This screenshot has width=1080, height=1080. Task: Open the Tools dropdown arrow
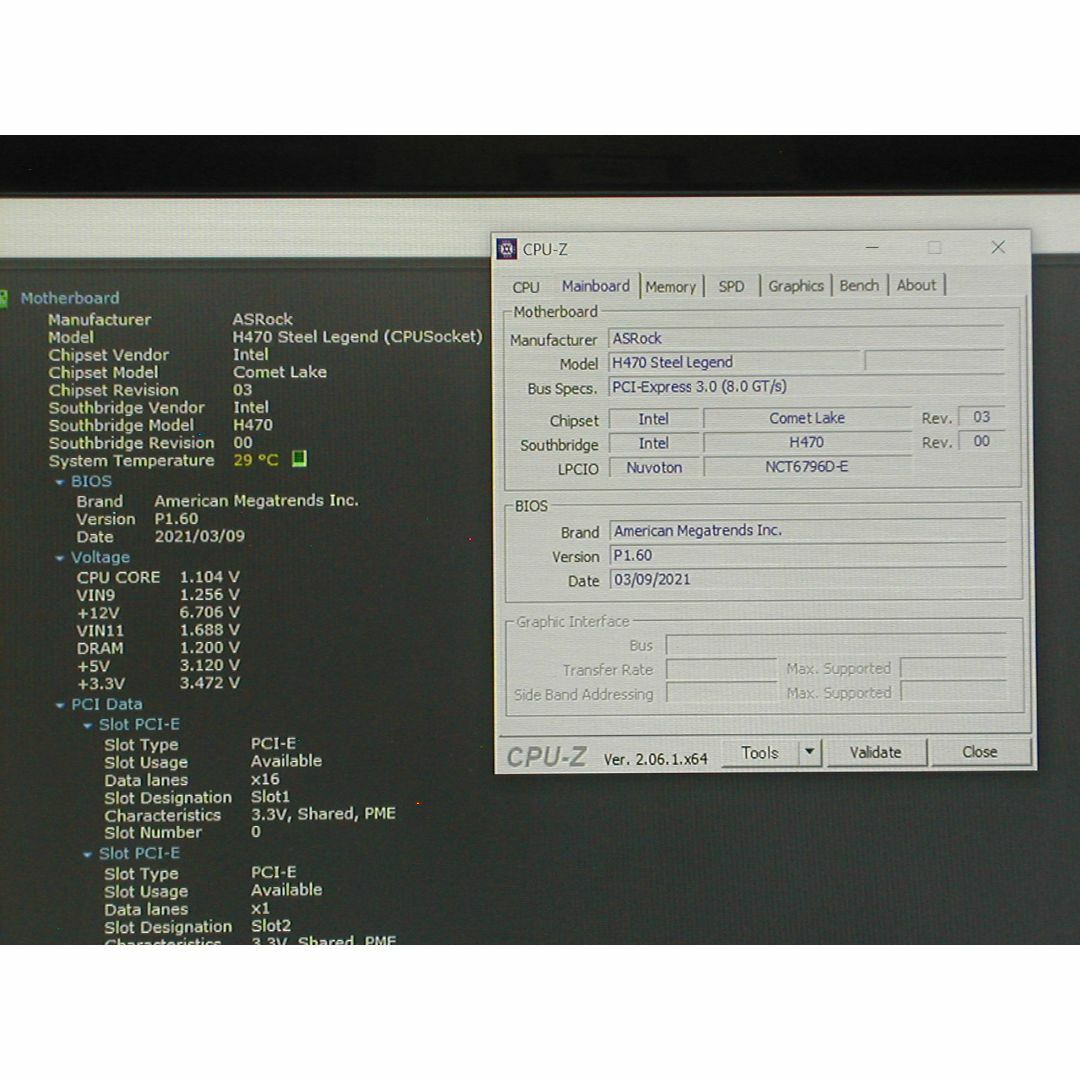(810, 752)
